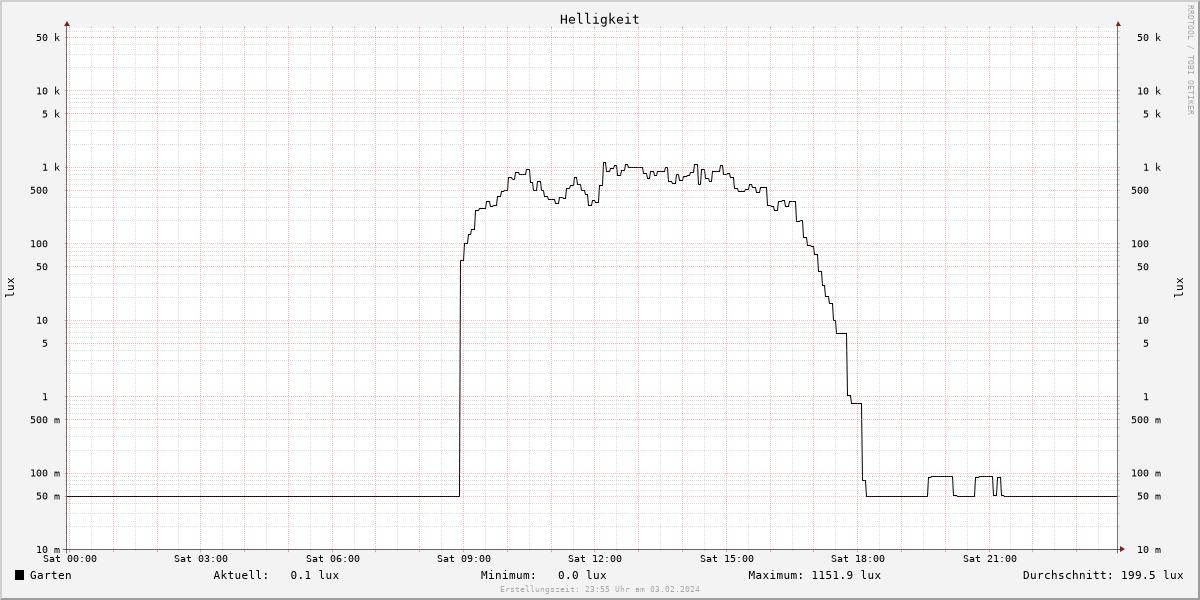Select the "Maximum:" legend label
The image size is (1200, 600).
coord(776,575)
